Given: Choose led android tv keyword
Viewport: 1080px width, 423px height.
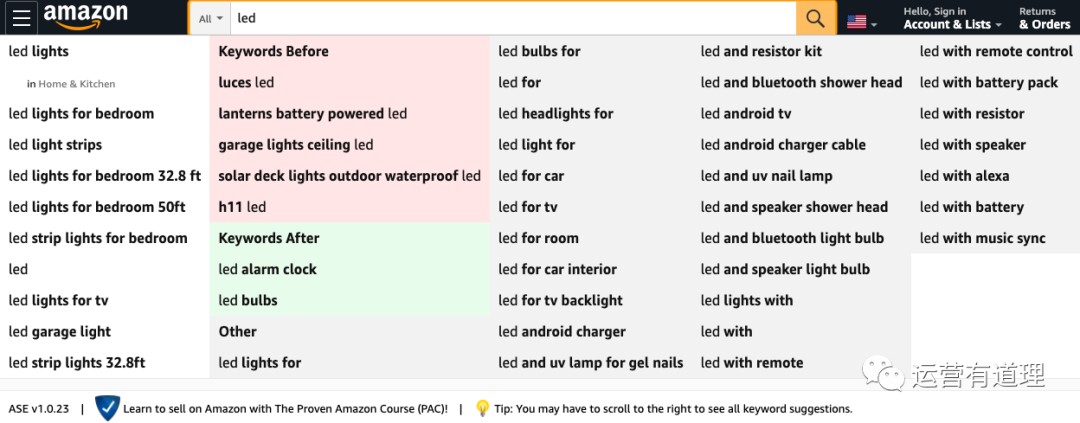Looking at the screenshot, I should click(x=745, y=113).
